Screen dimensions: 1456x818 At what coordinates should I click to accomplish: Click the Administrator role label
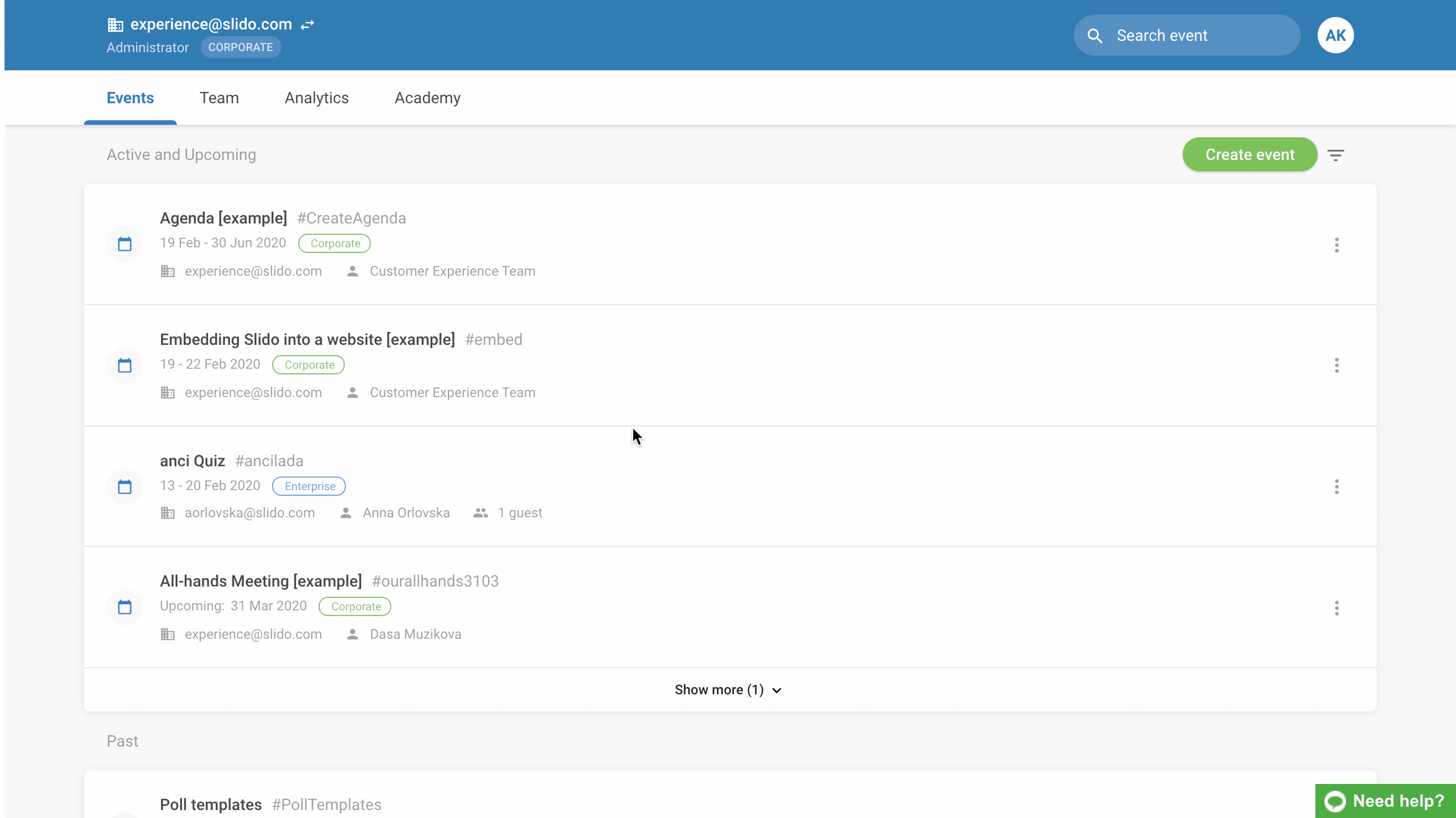tap(147, 48)
